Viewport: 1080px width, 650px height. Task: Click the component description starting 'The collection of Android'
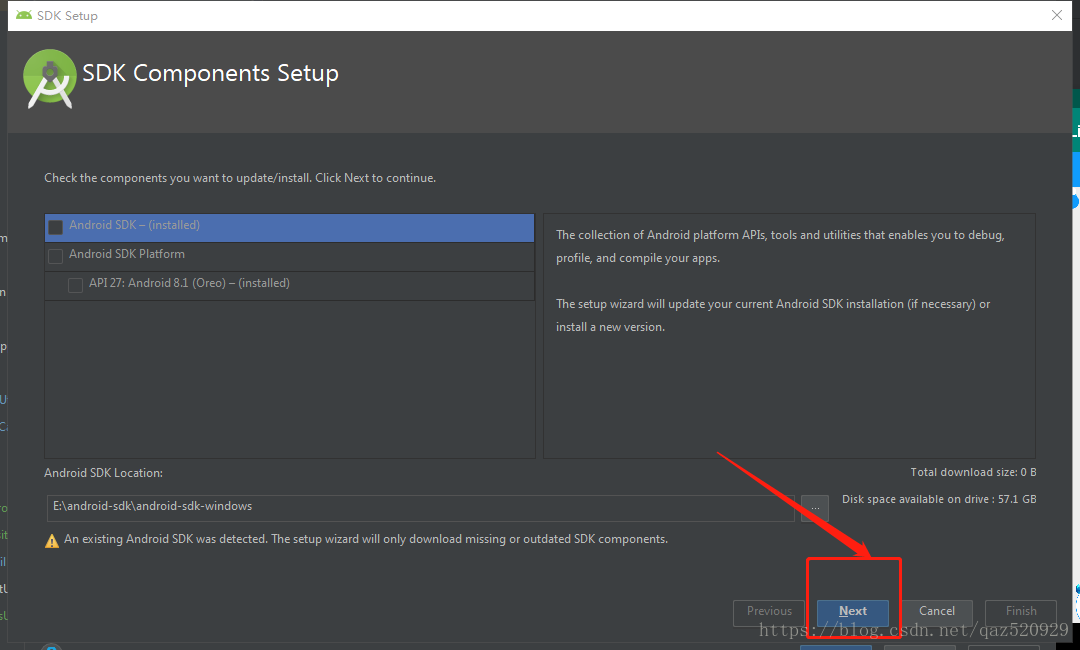tap(780, 247)
